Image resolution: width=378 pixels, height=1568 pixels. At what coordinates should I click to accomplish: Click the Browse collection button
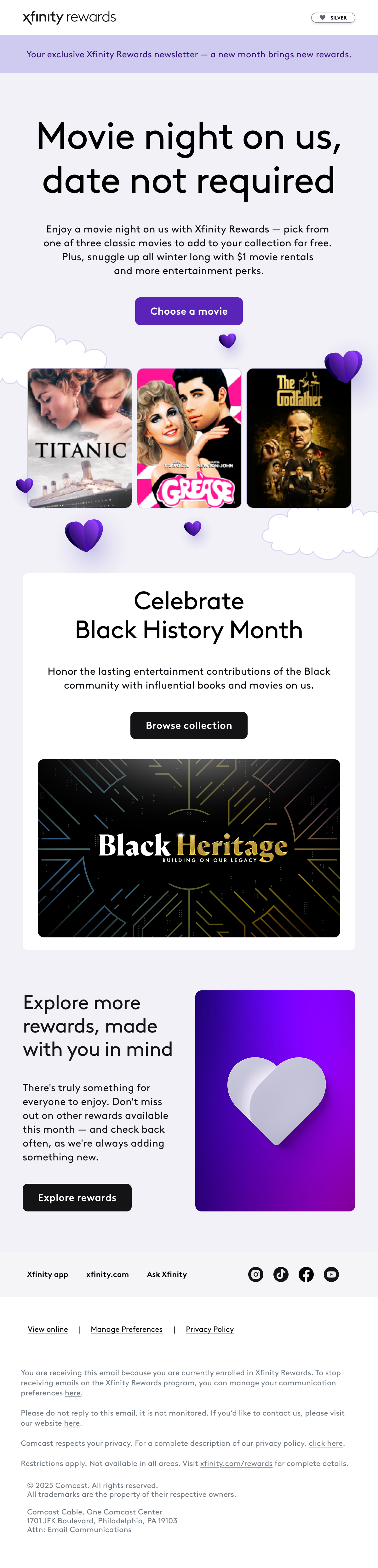189,725
